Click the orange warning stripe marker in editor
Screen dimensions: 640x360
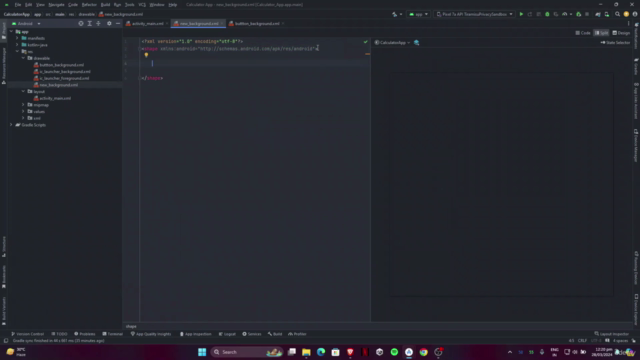click(367, 54)
